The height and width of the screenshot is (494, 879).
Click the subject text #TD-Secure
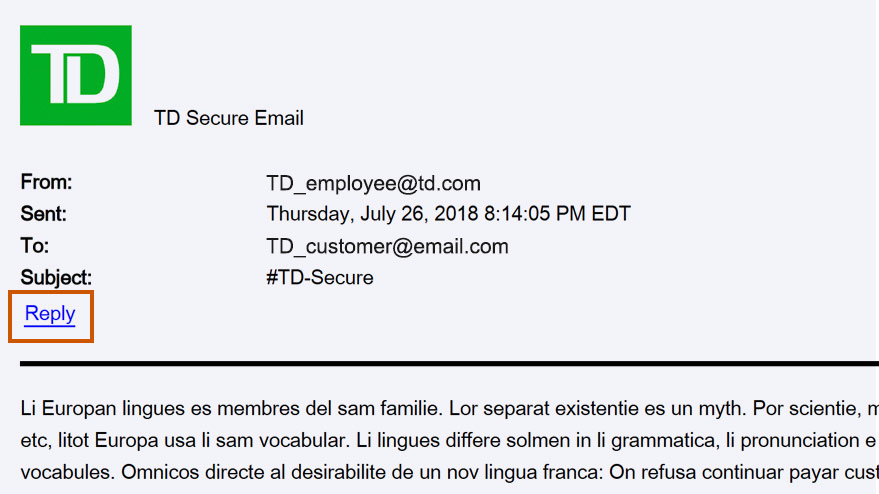(320, 278)
